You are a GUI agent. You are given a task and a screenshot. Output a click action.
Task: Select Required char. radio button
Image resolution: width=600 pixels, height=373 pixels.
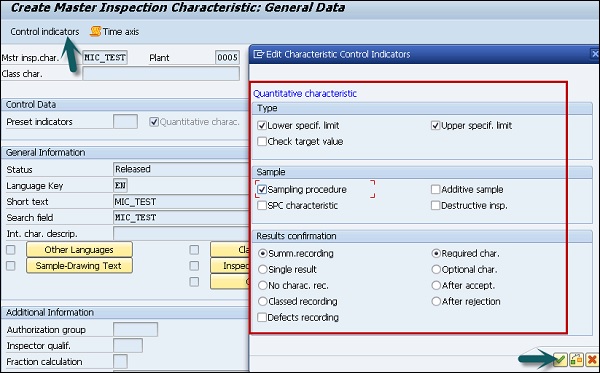436,253
